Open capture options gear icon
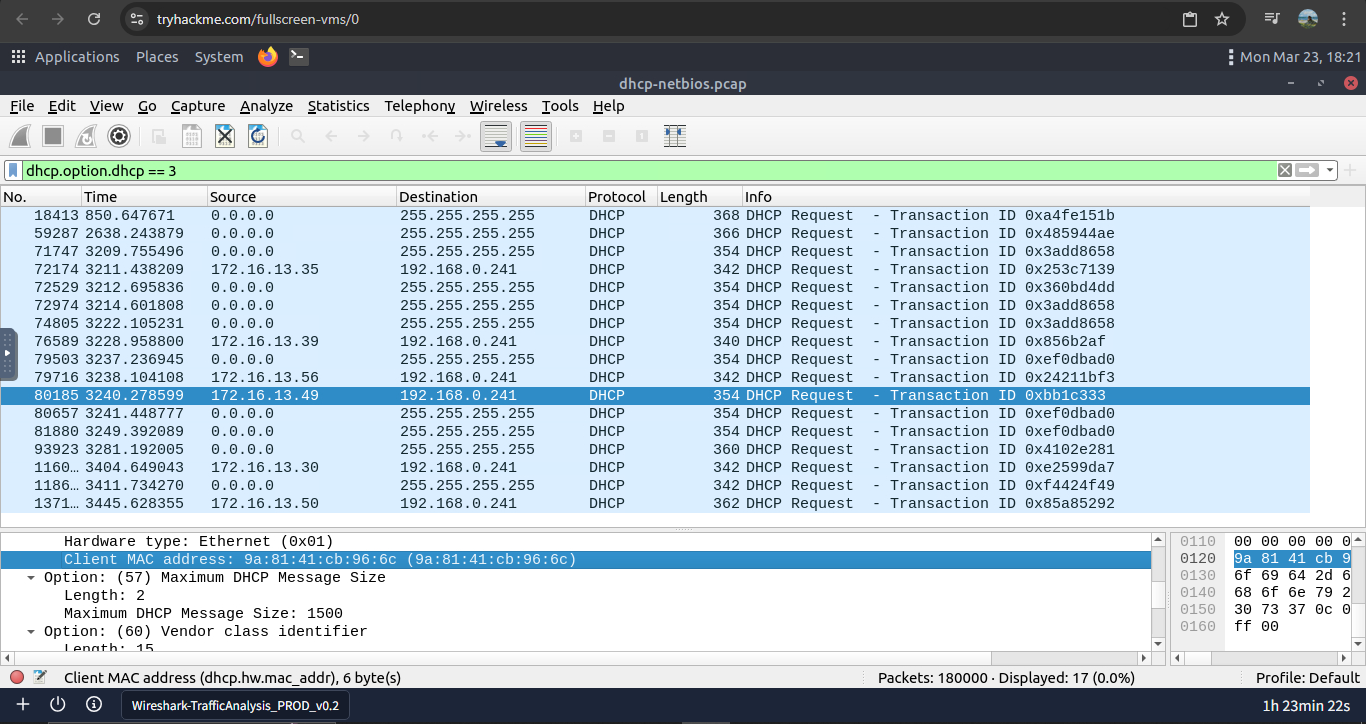The height and width of the screenshot is (724, 1366). (119, 136)
